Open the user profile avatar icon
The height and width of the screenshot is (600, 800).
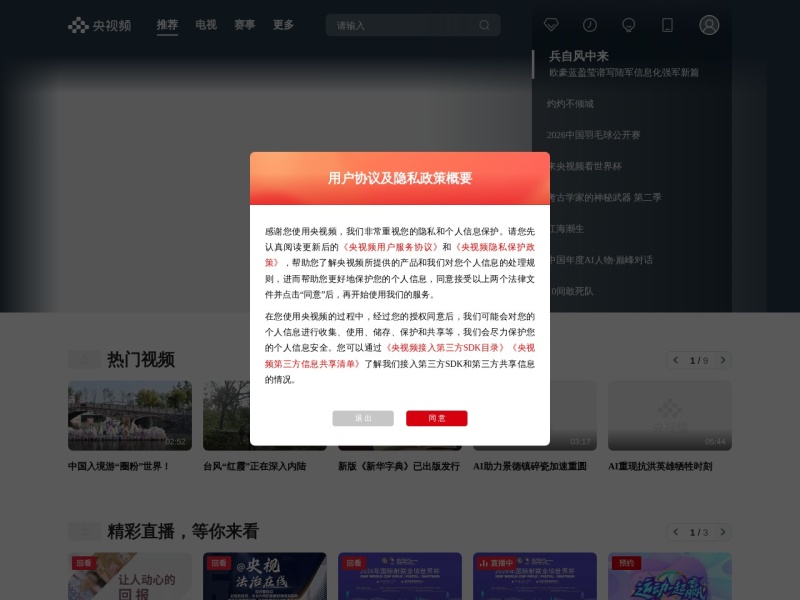(x=709, y=25)
